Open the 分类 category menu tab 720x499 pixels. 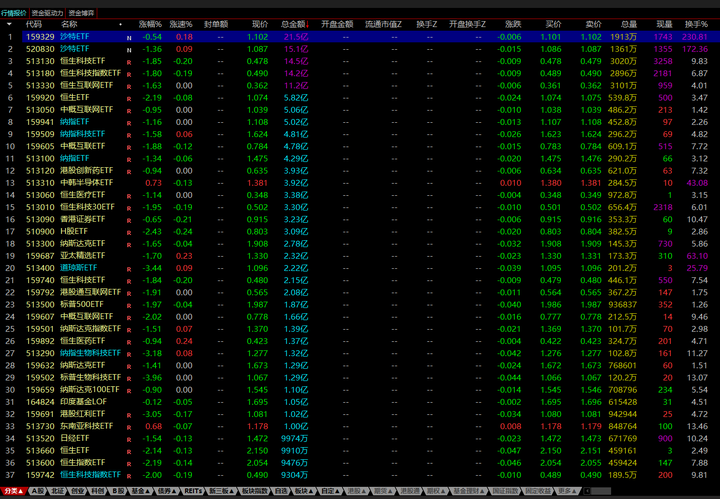click(x=14, y=491)
